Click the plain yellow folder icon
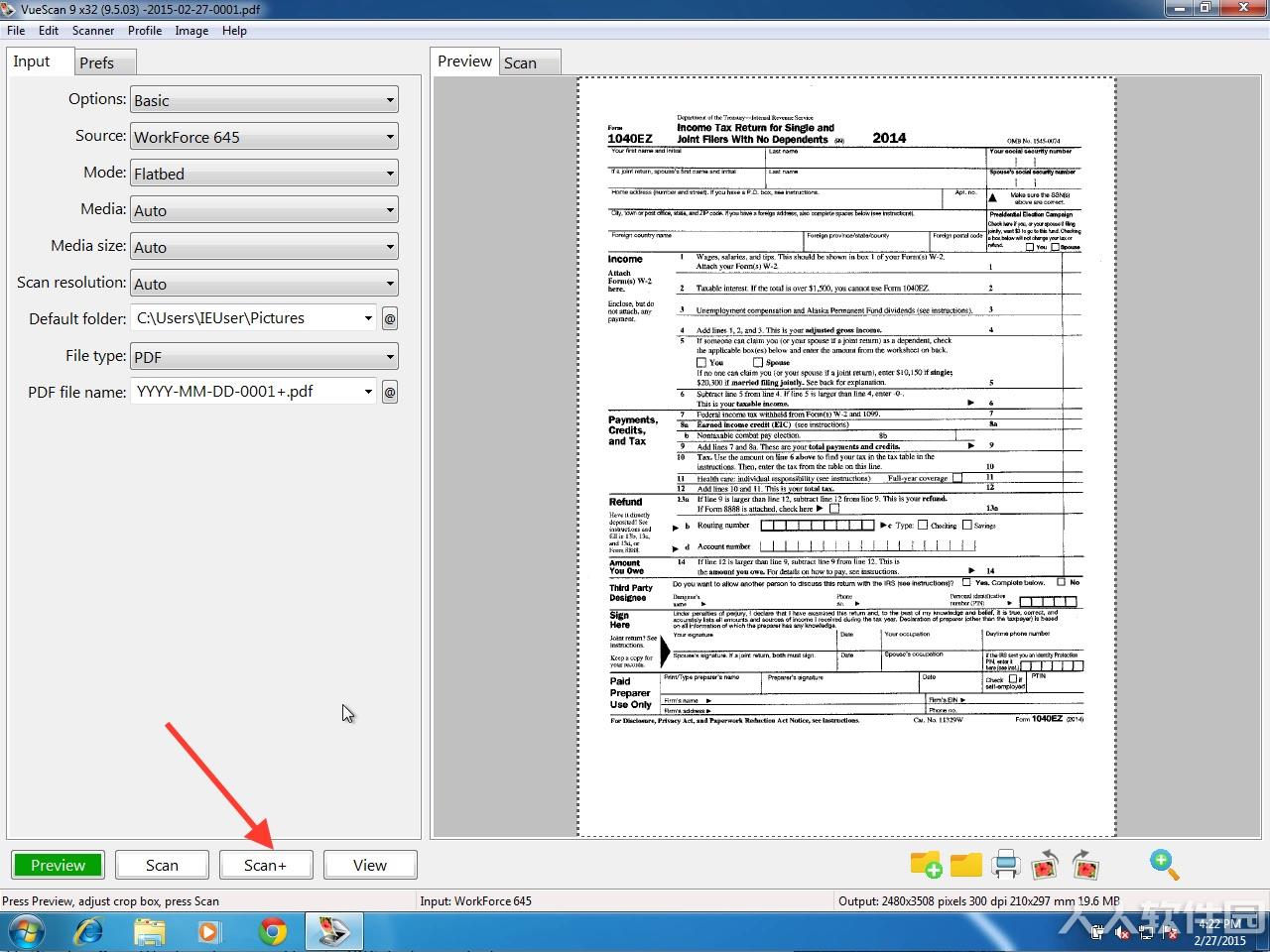 965,865
